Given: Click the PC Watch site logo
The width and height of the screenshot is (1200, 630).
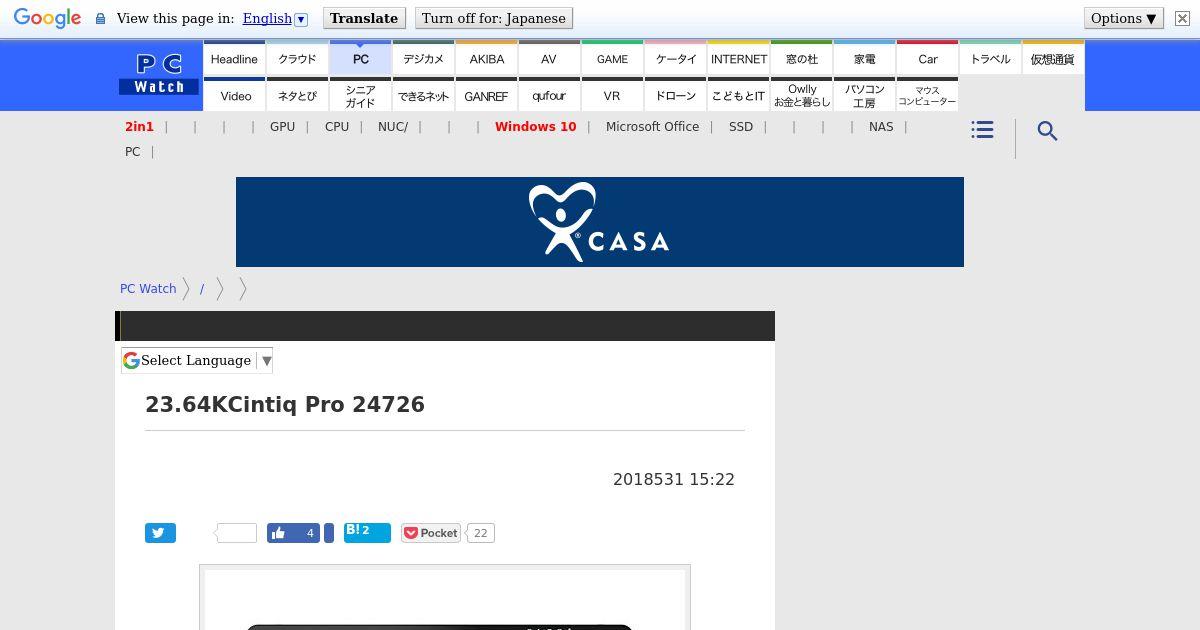Looking at the screenshot, I should tap(159, 74).
